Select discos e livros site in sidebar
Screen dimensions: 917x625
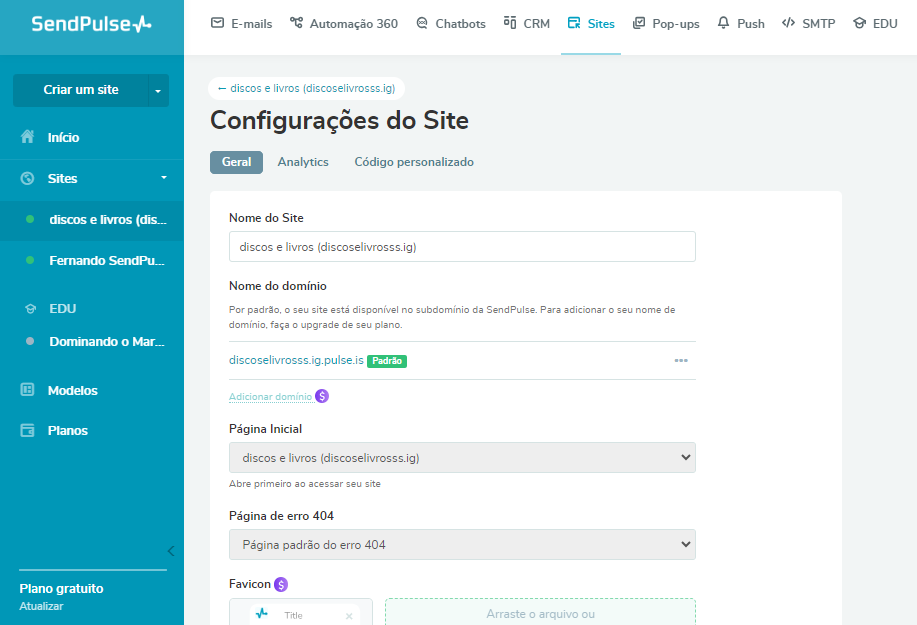point(92,220)
